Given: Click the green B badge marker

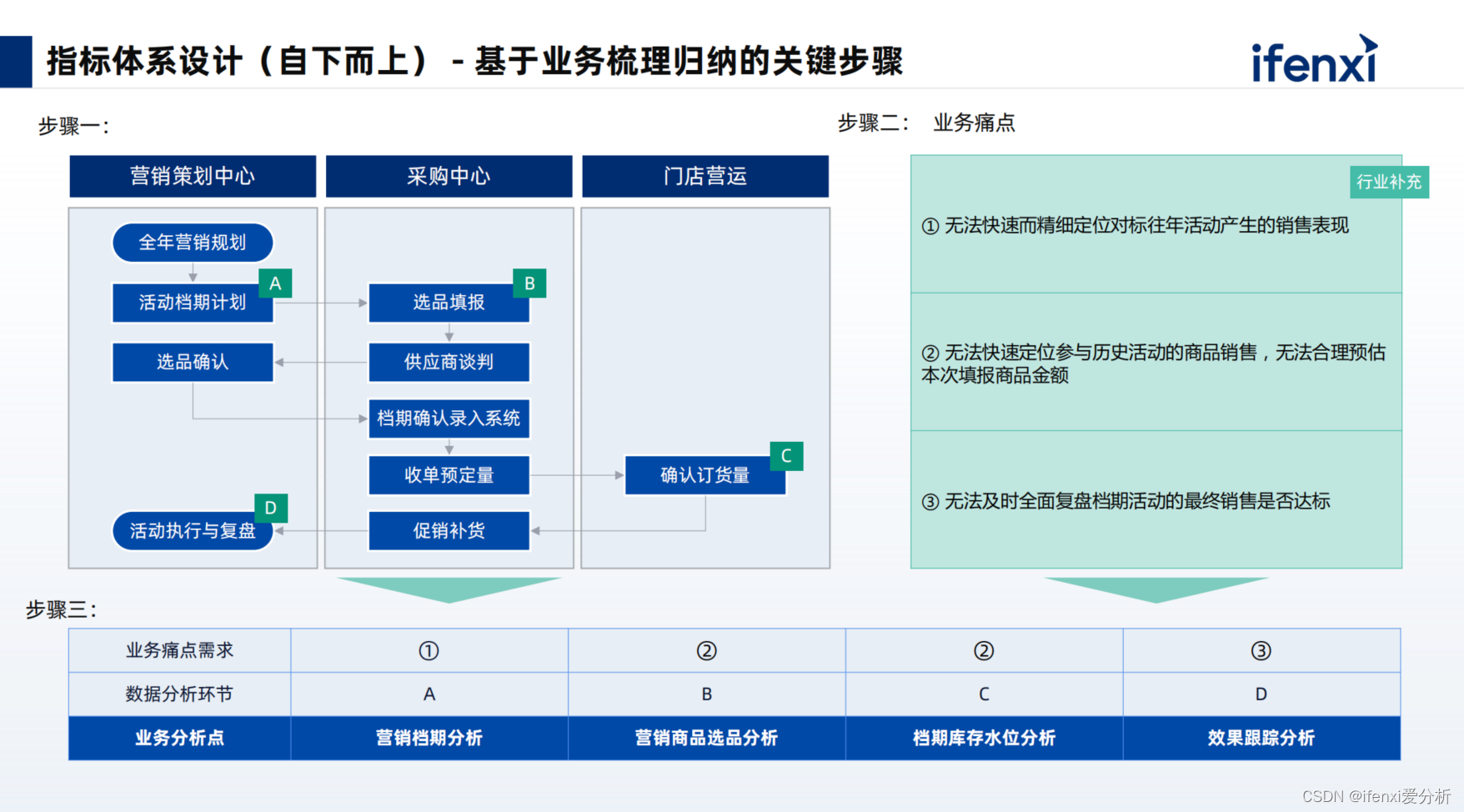Looking at the screenshot, I should [x=529, y=283].
